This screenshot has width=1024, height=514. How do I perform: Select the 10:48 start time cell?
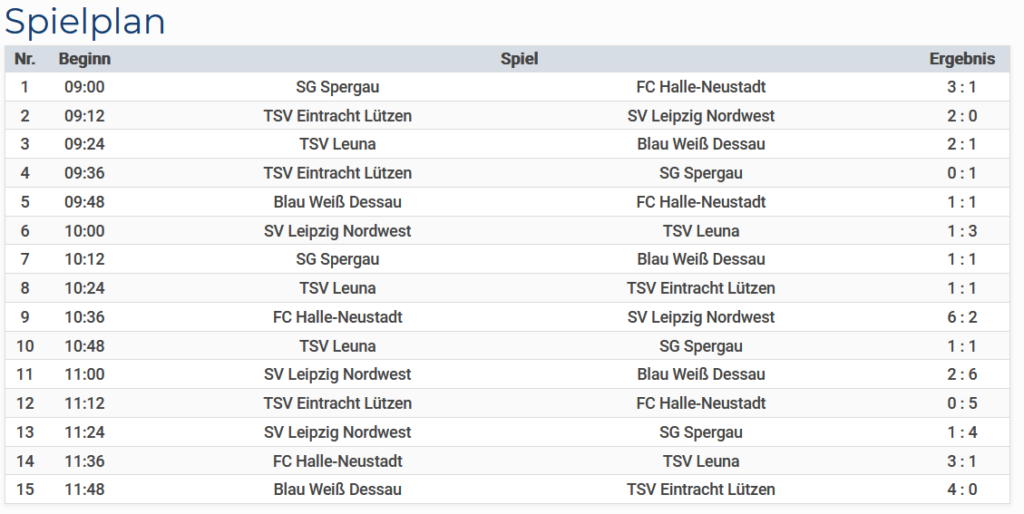pyautogui.click(x=84, y=346)
